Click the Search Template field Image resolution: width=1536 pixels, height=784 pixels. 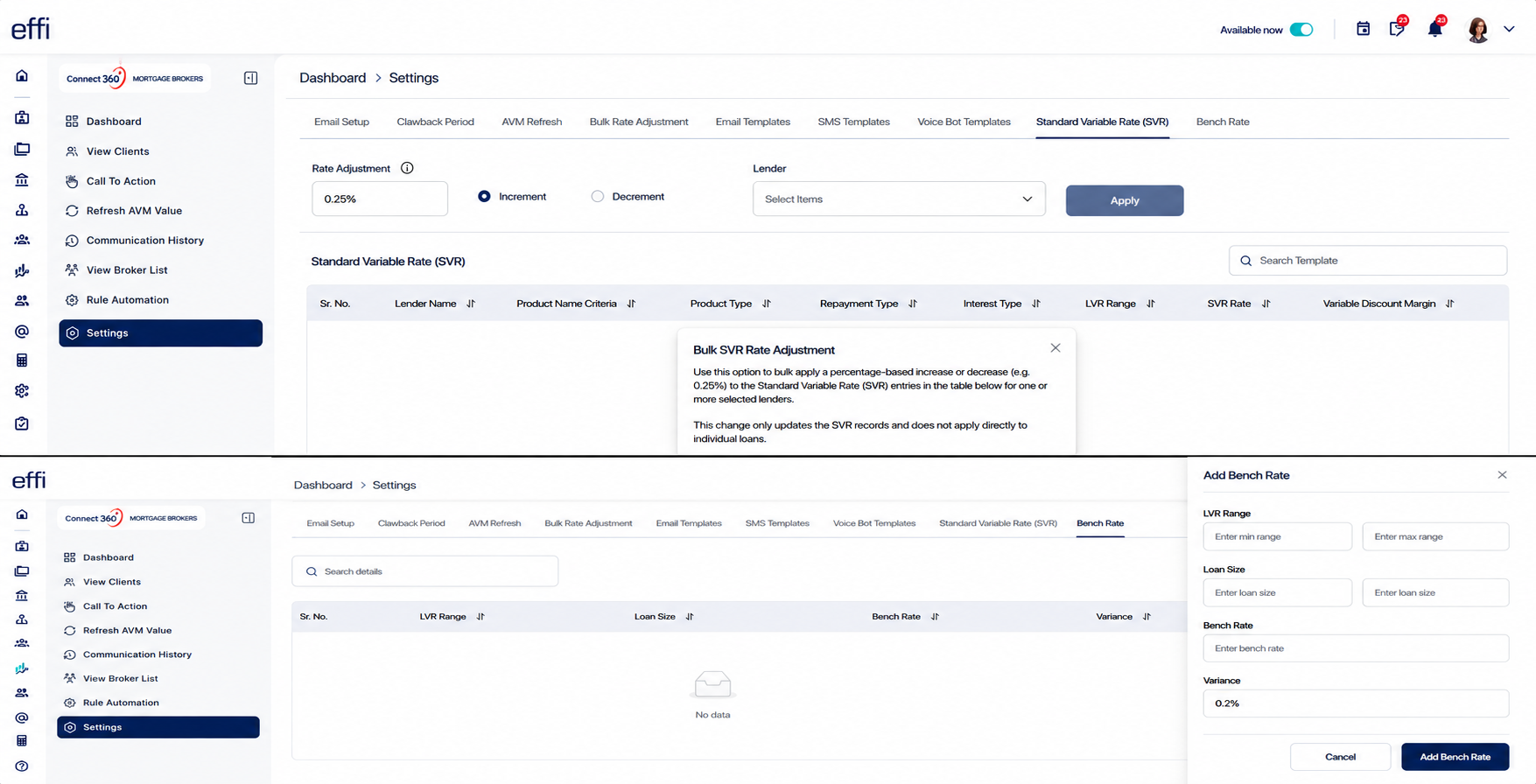coord(1368,261)
